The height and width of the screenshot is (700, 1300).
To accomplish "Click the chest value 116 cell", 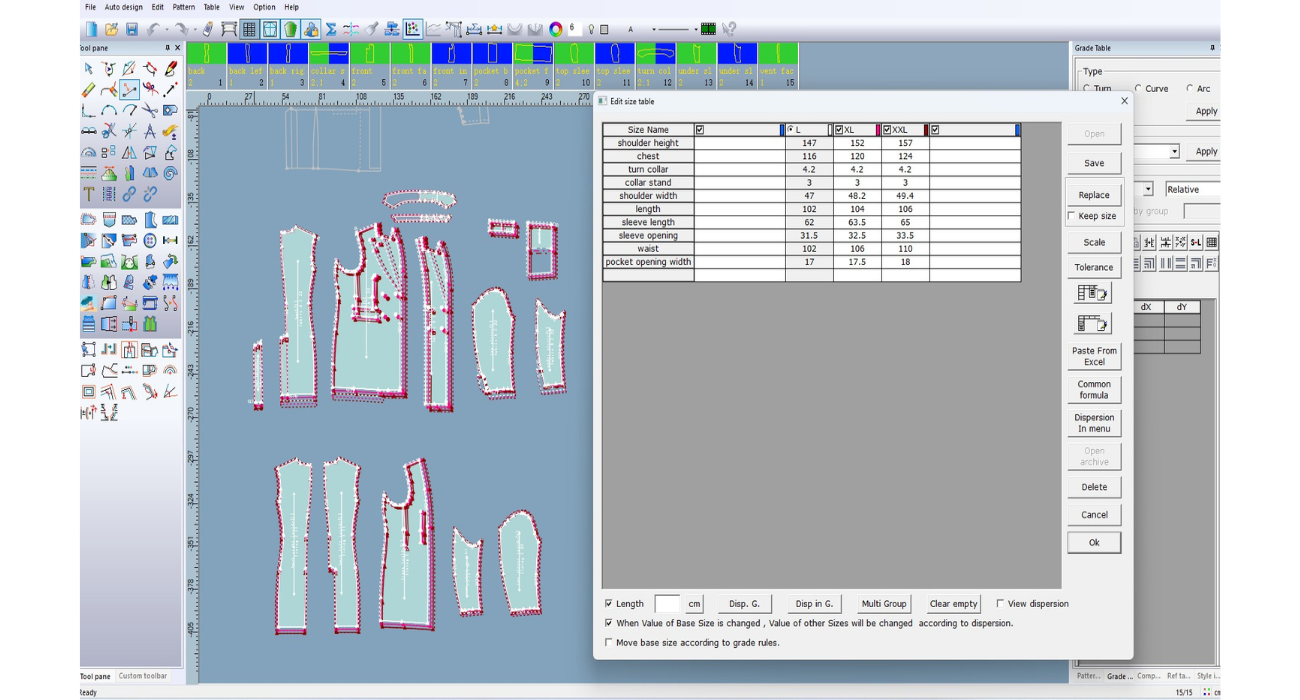I will [809, 156].
